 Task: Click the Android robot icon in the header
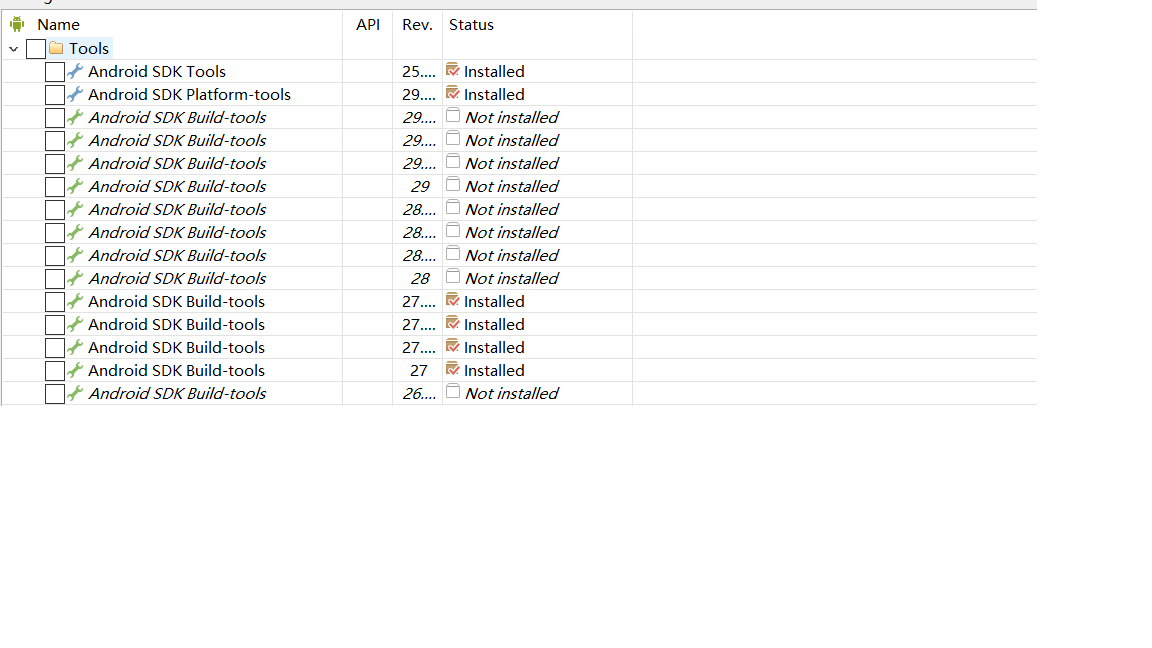click(17, 23)
